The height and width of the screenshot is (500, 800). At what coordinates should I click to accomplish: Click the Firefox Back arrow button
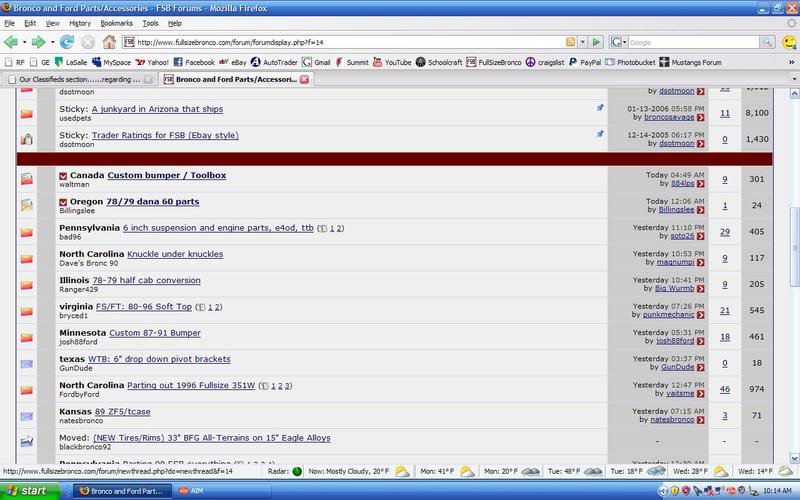click(x=11, y=42)
